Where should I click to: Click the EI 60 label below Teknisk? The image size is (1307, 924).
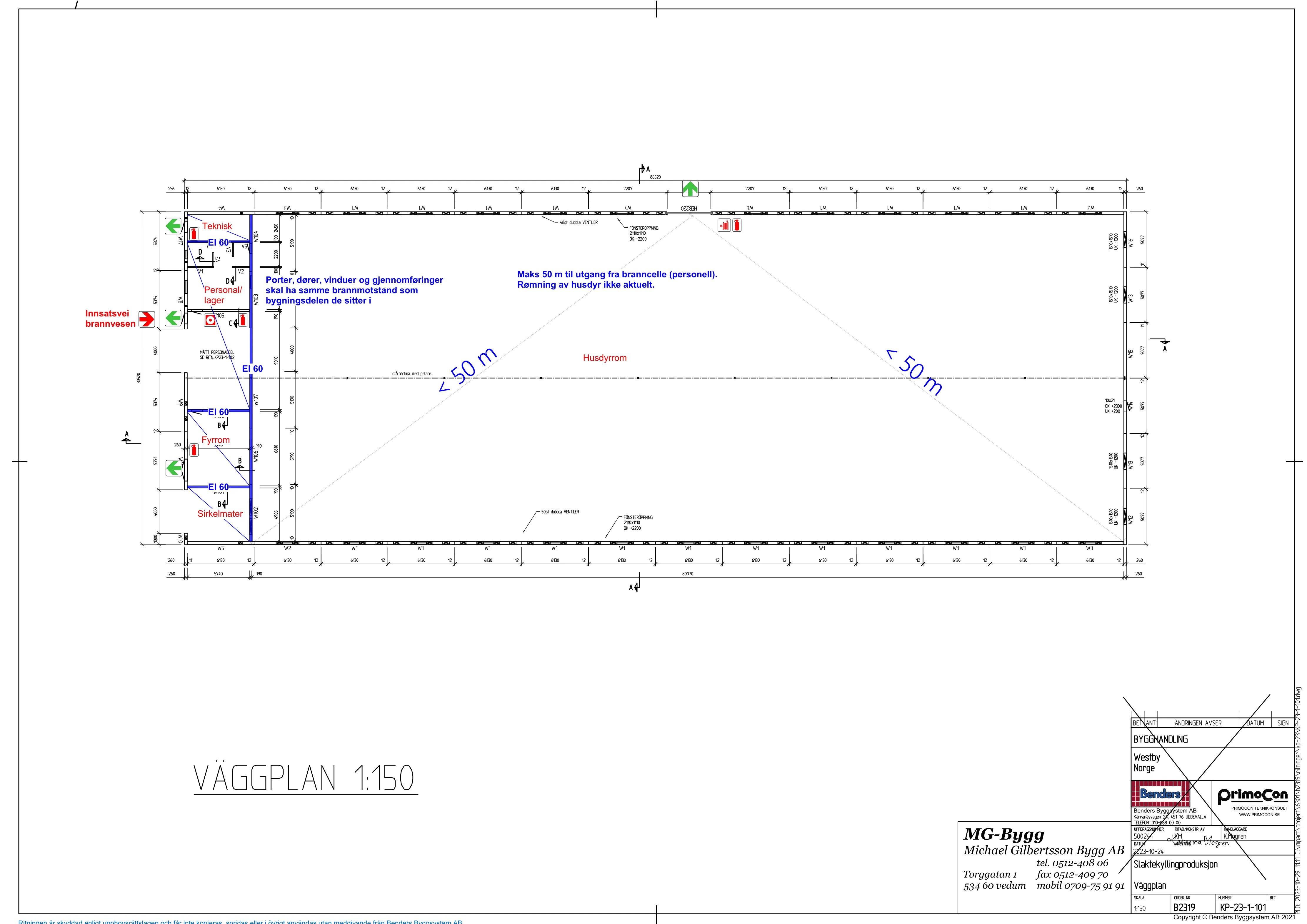coord(219,243)
